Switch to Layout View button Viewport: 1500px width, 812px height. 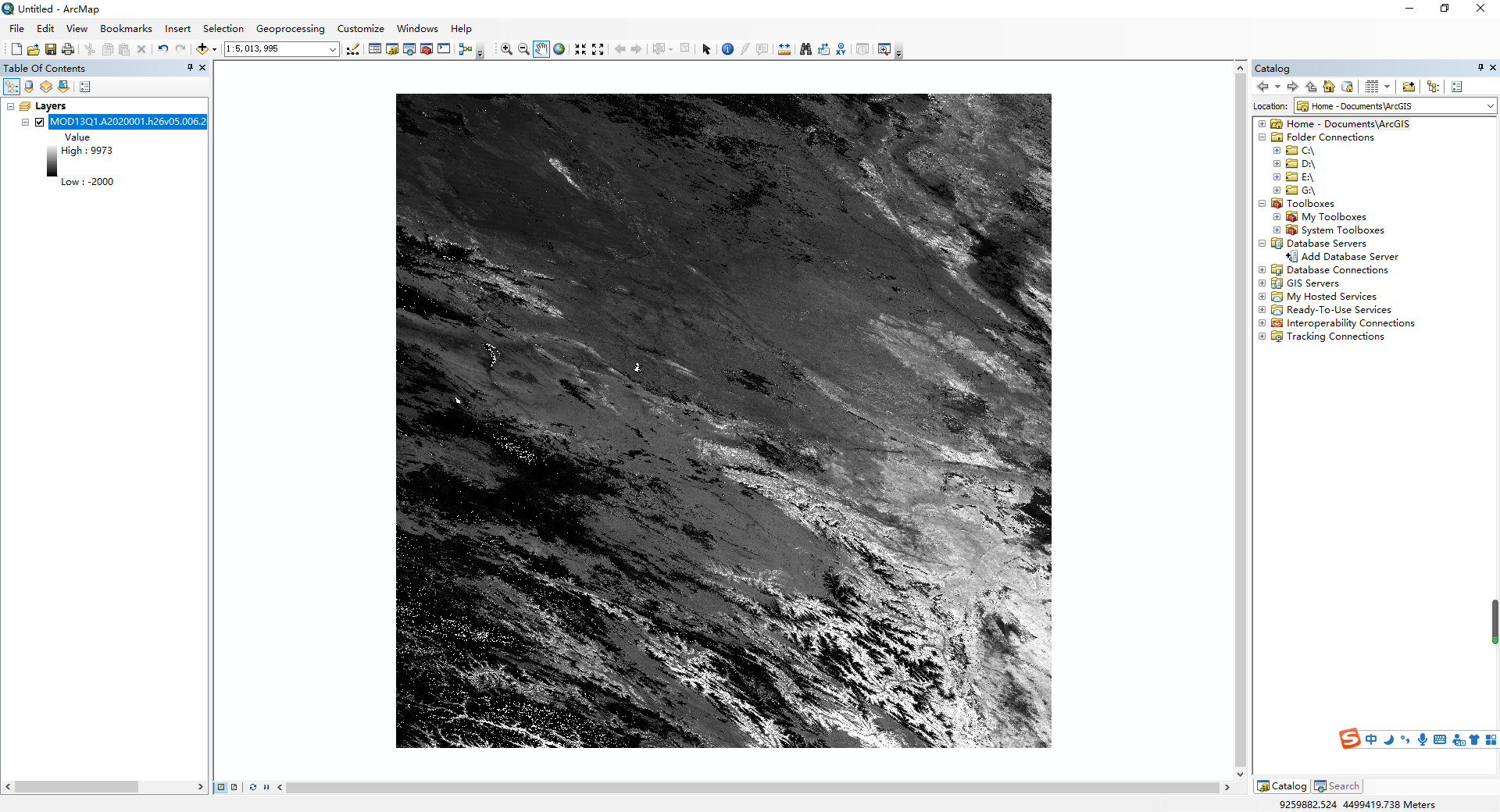tap(234, 787)
